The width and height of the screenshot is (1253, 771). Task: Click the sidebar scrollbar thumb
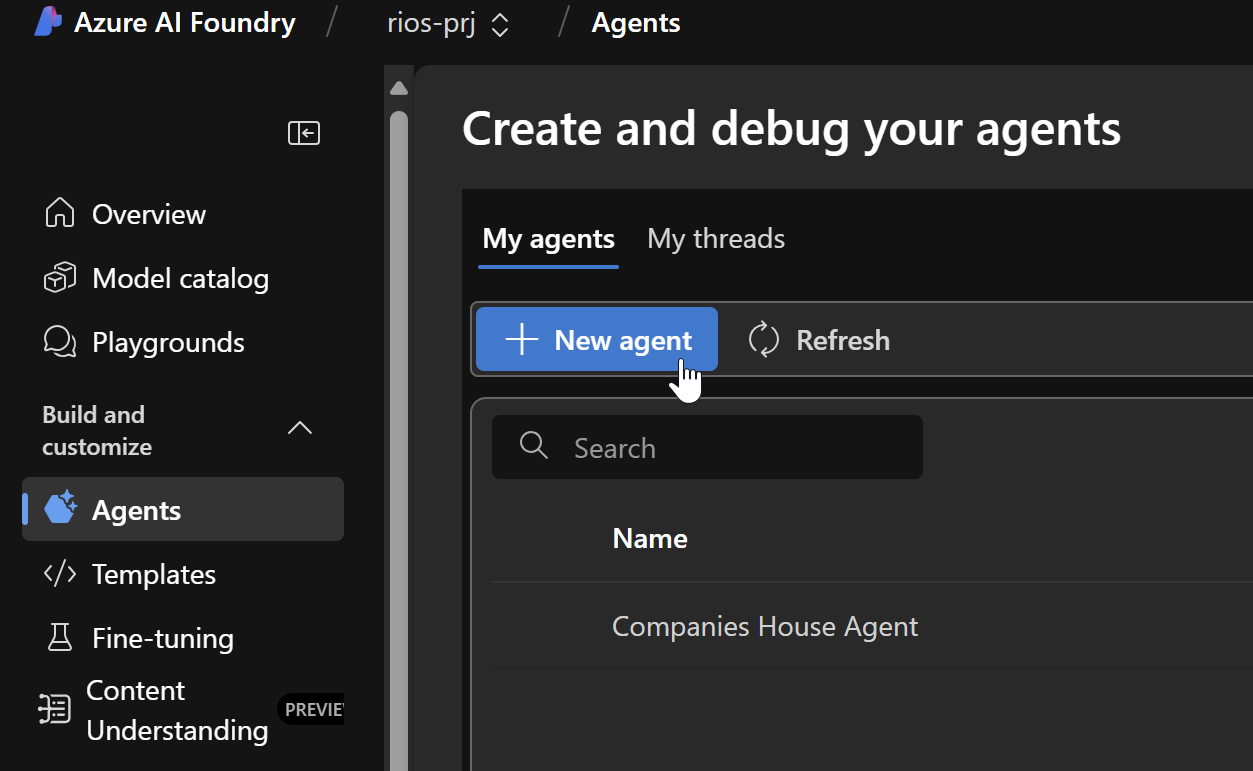[399, 440]
